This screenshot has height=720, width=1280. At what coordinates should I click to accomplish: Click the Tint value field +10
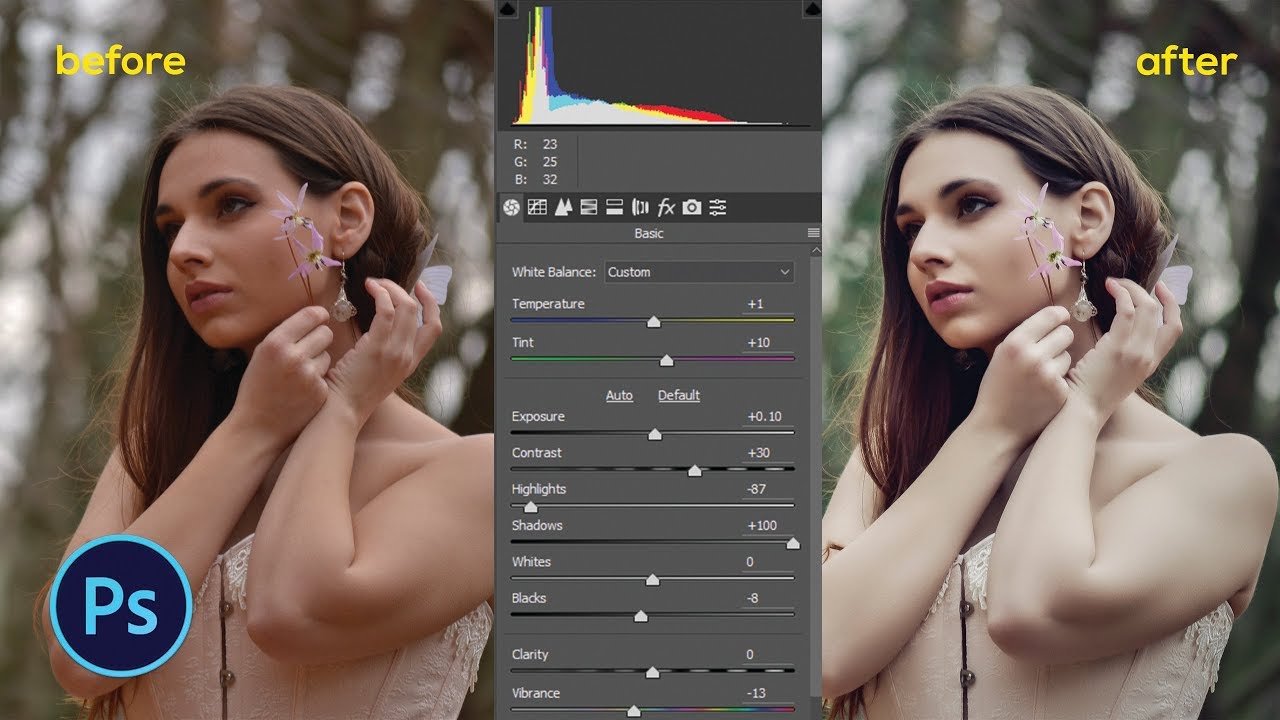(768, 343)
